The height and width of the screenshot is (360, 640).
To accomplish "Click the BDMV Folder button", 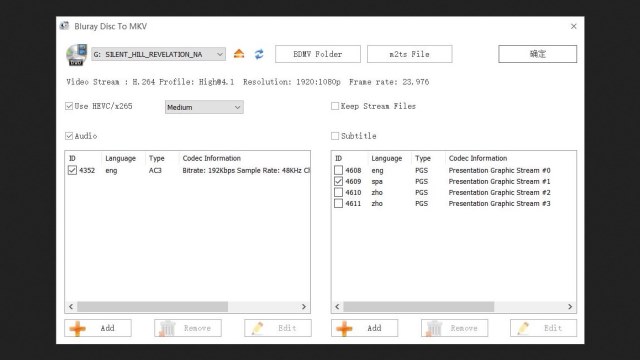I will [x=318, y=54].
